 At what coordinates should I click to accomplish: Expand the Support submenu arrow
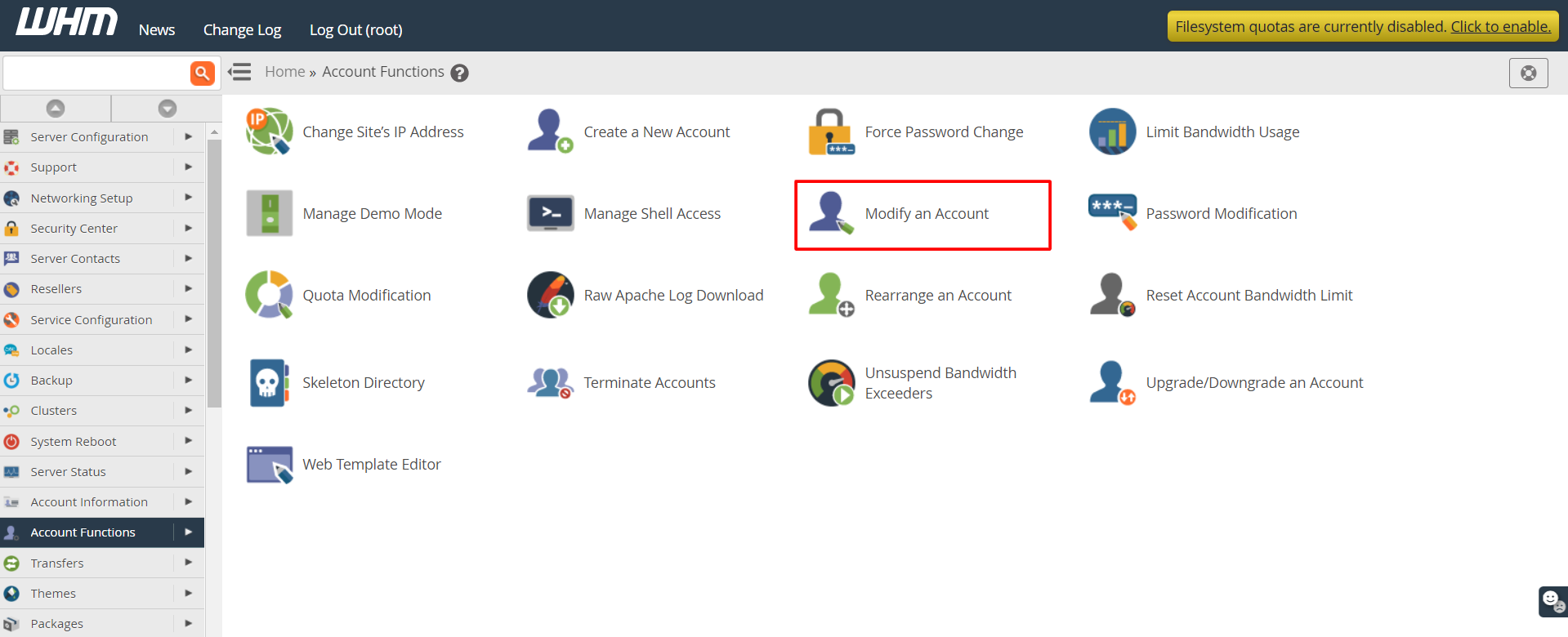(x=189, y=167)
